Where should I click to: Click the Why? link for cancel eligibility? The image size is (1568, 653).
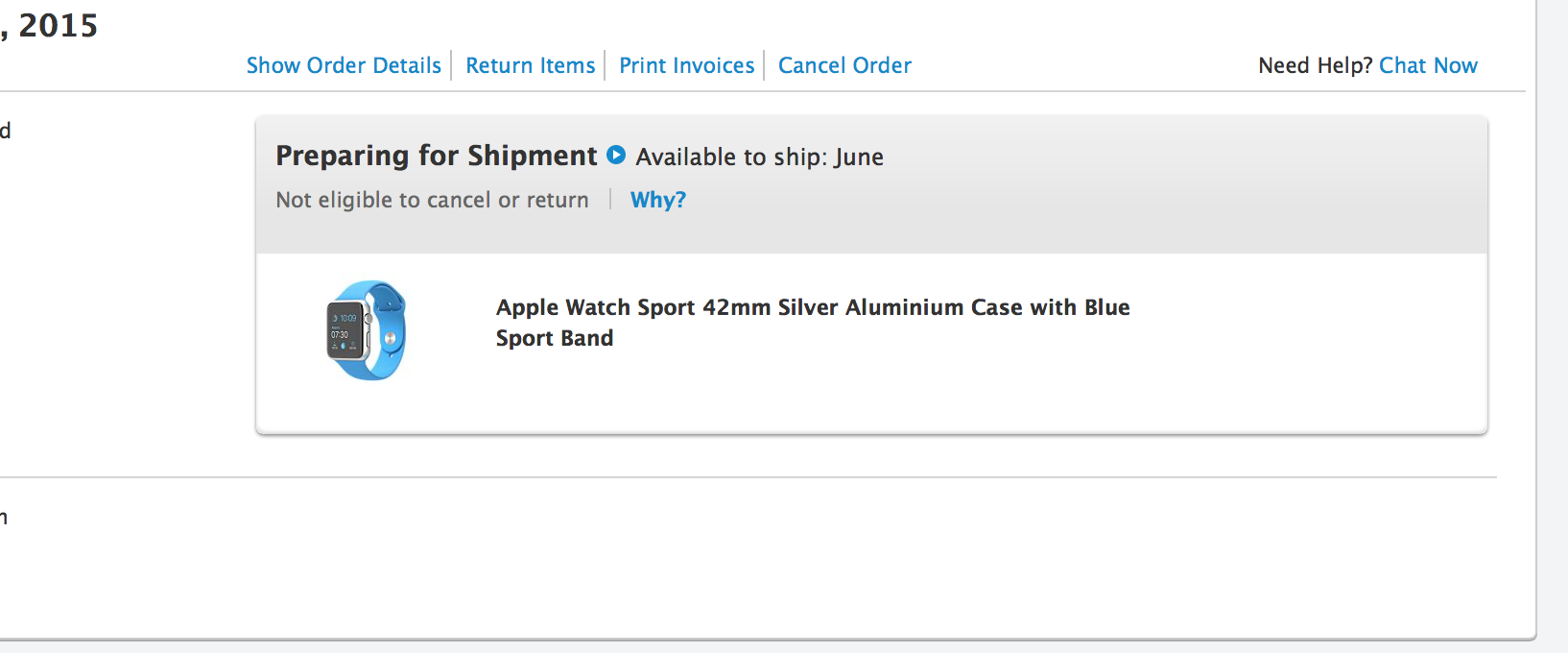point(658,200)
